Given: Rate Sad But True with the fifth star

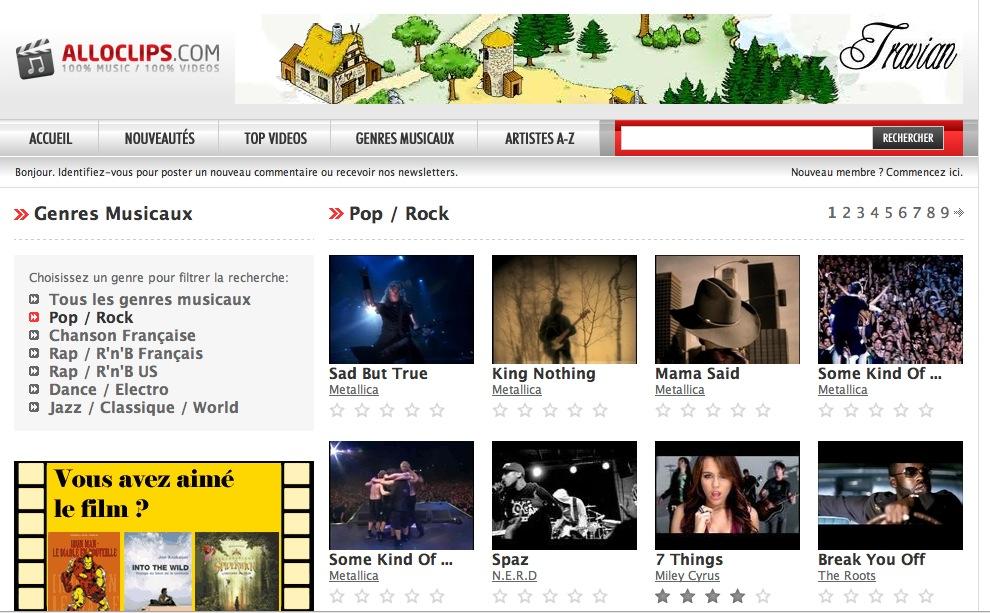Looking at the screenshot, I should tap(437, 410).
